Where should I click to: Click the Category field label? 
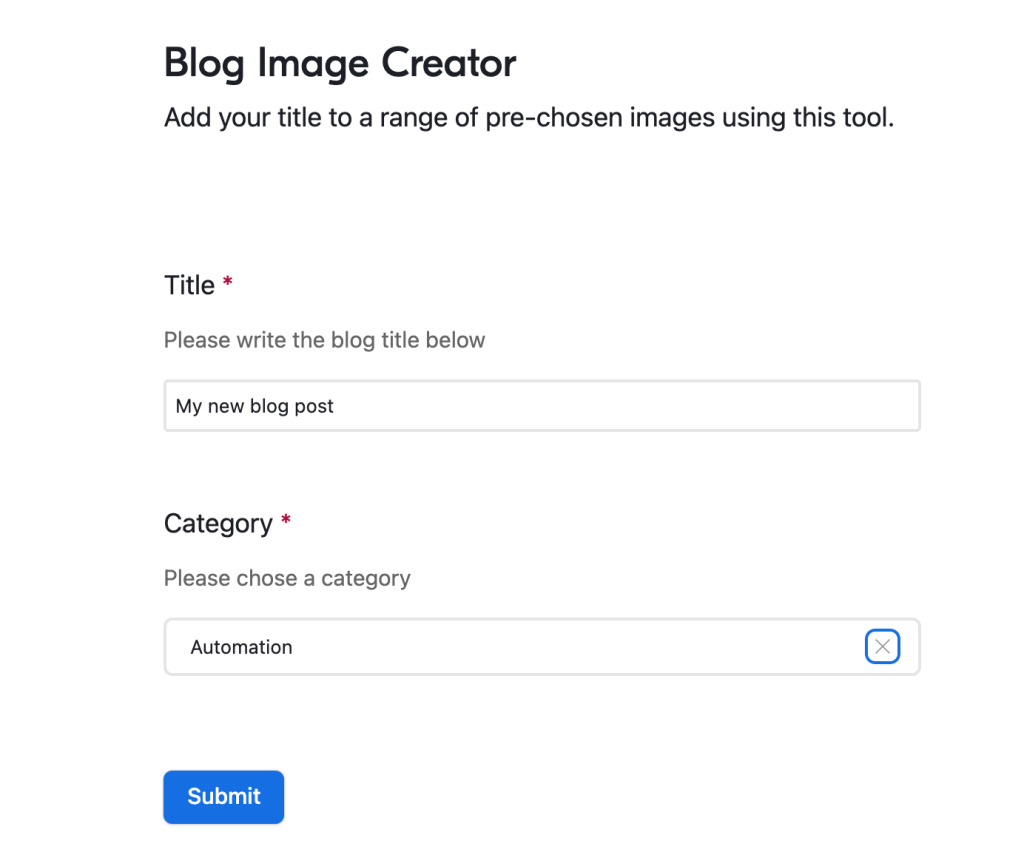(x=218, y=523)
